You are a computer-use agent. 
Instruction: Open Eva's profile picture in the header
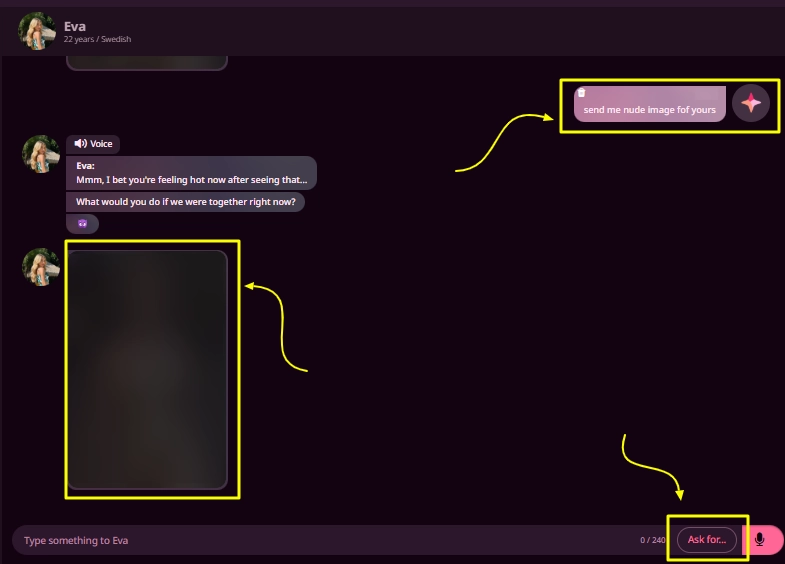point(37,31)
